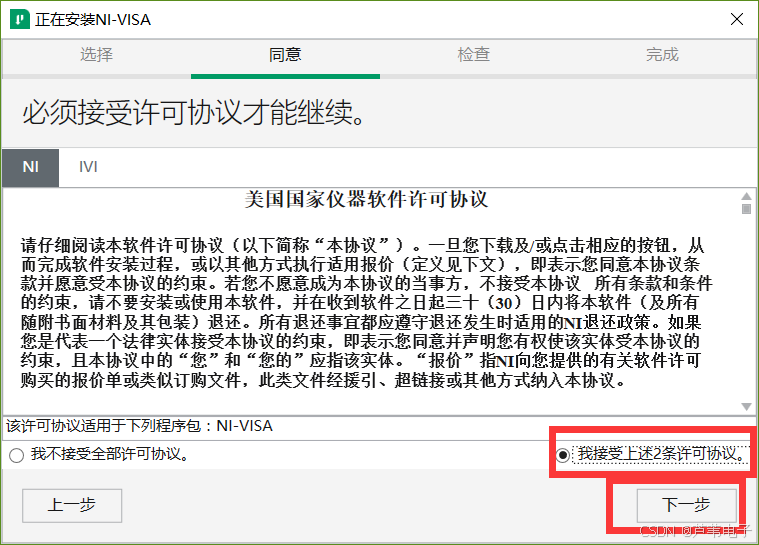Viewport: 759px width, 545px height.
Task: Click the license scrollbar down arrow
Action: pyautogui.click(x=746, y=407)
